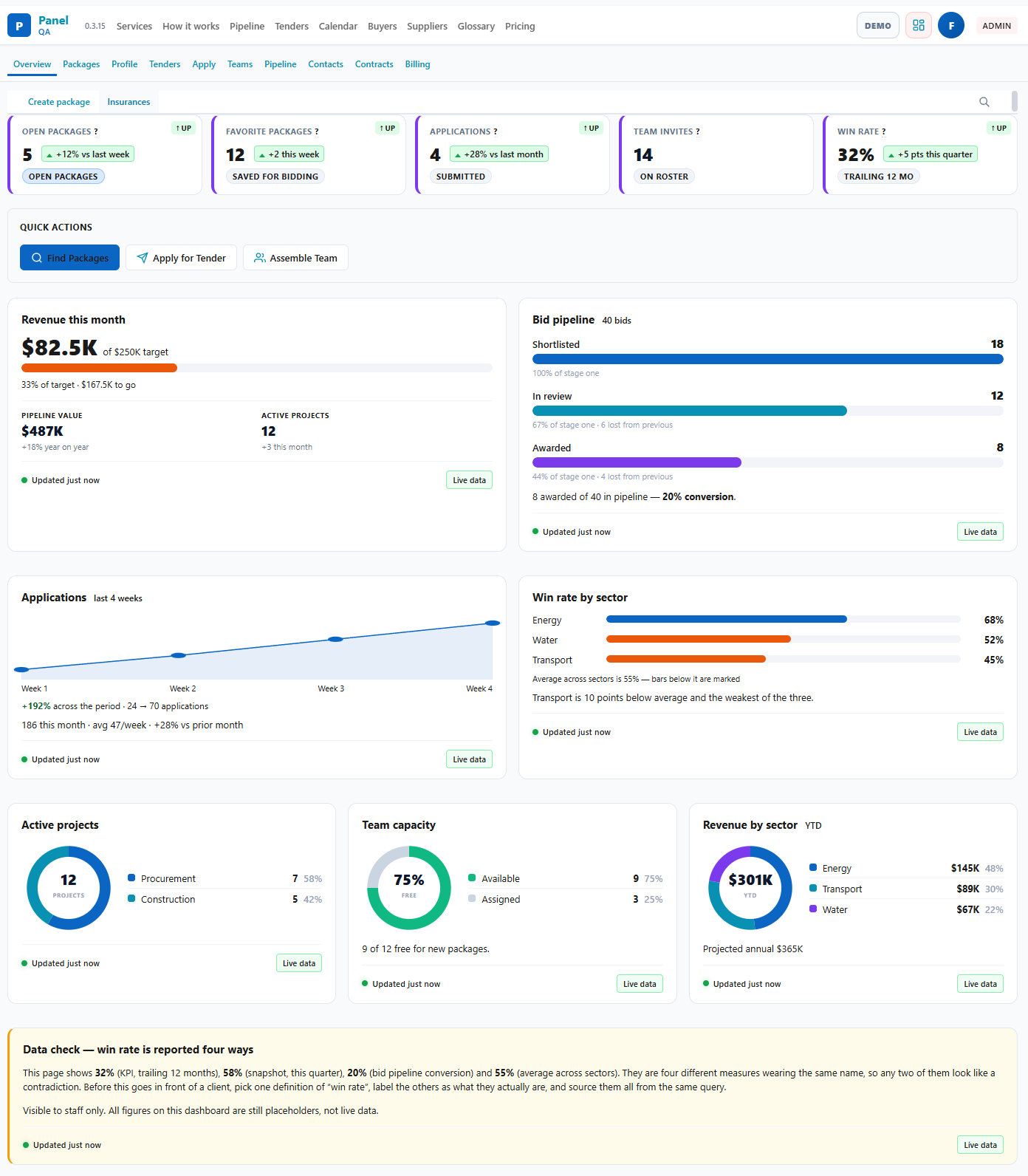Click the search magnifier icon
Image resolution: width=1028 pixels, height=1176 pixels.
click(984, 102)
